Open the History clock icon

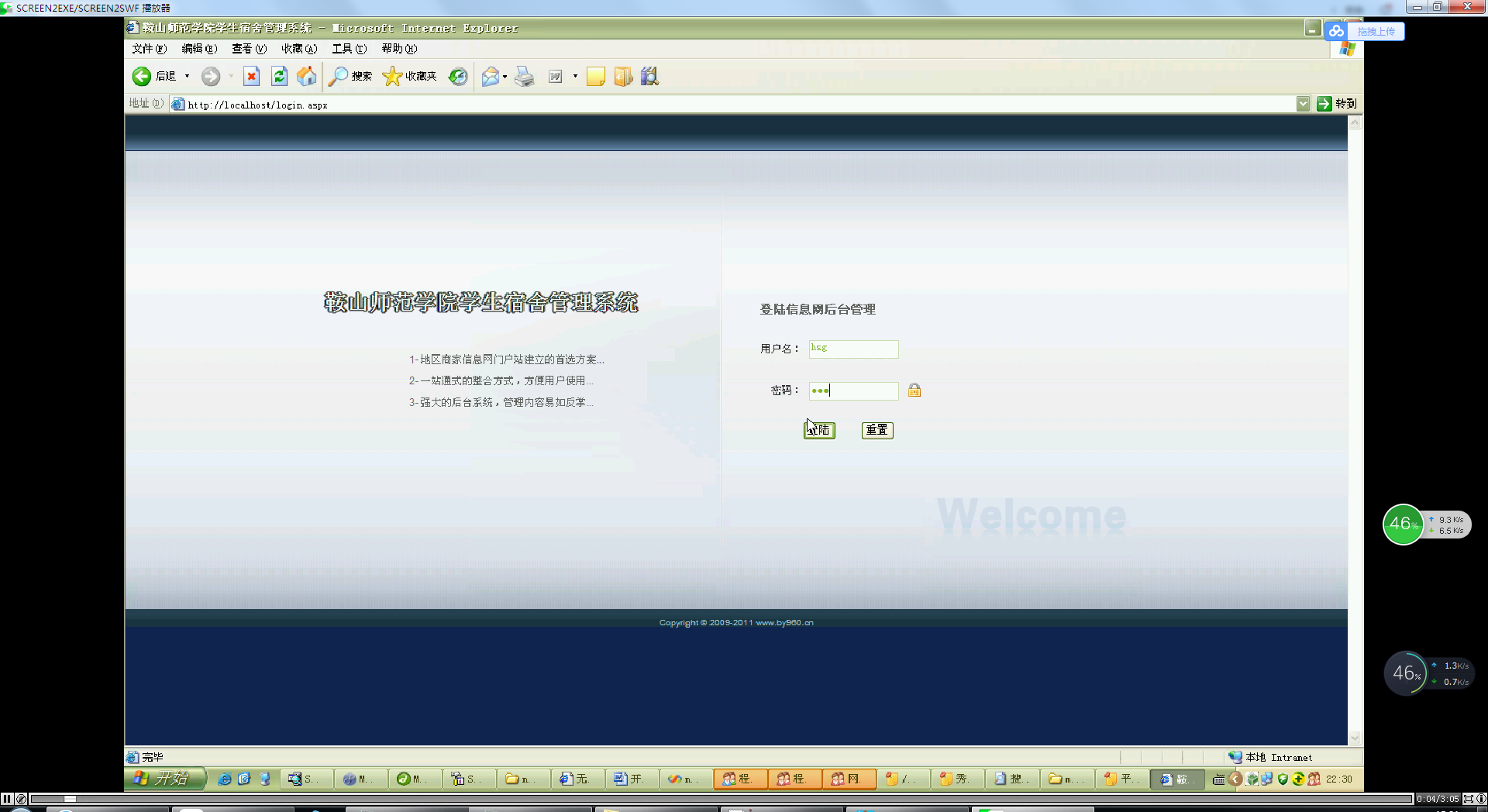coord(458,76)
